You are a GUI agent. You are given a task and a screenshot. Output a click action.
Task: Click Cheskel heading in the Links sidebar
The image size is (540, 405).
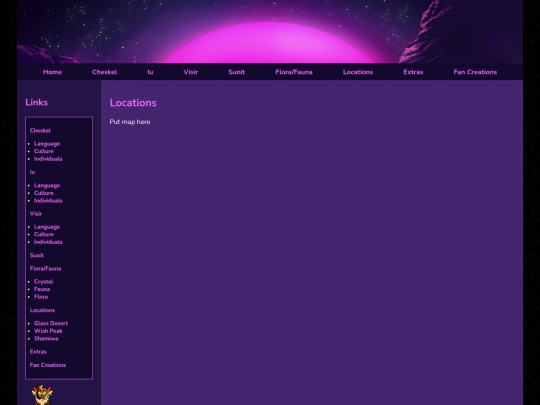[40, 131]
